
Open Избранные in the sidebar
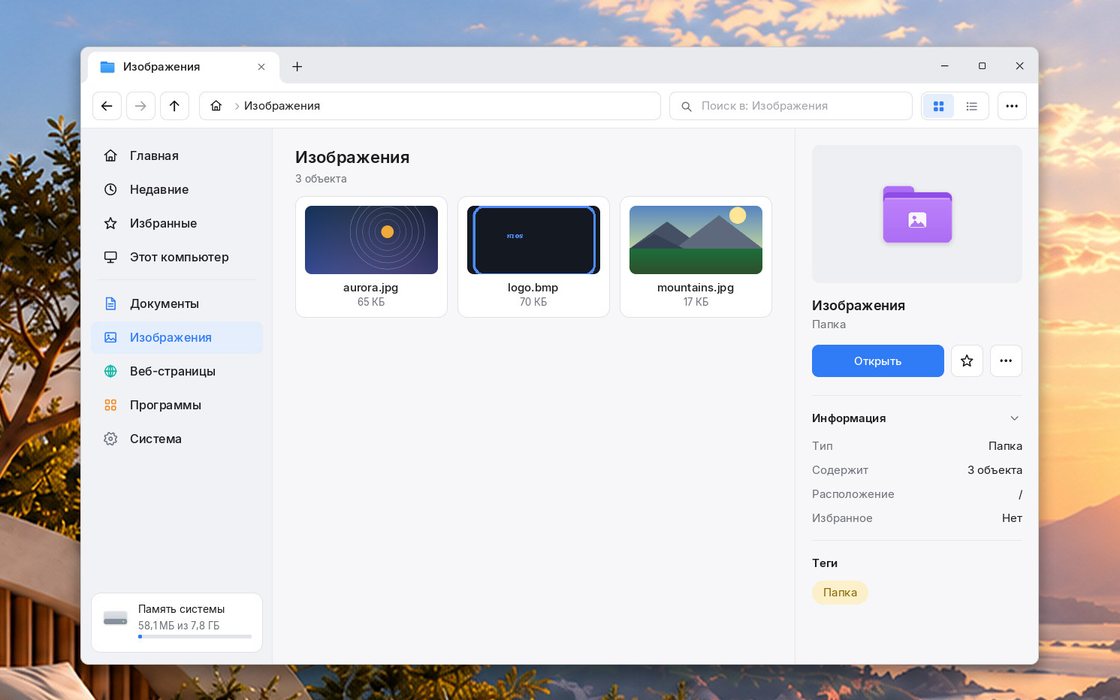tap(177, 223)
